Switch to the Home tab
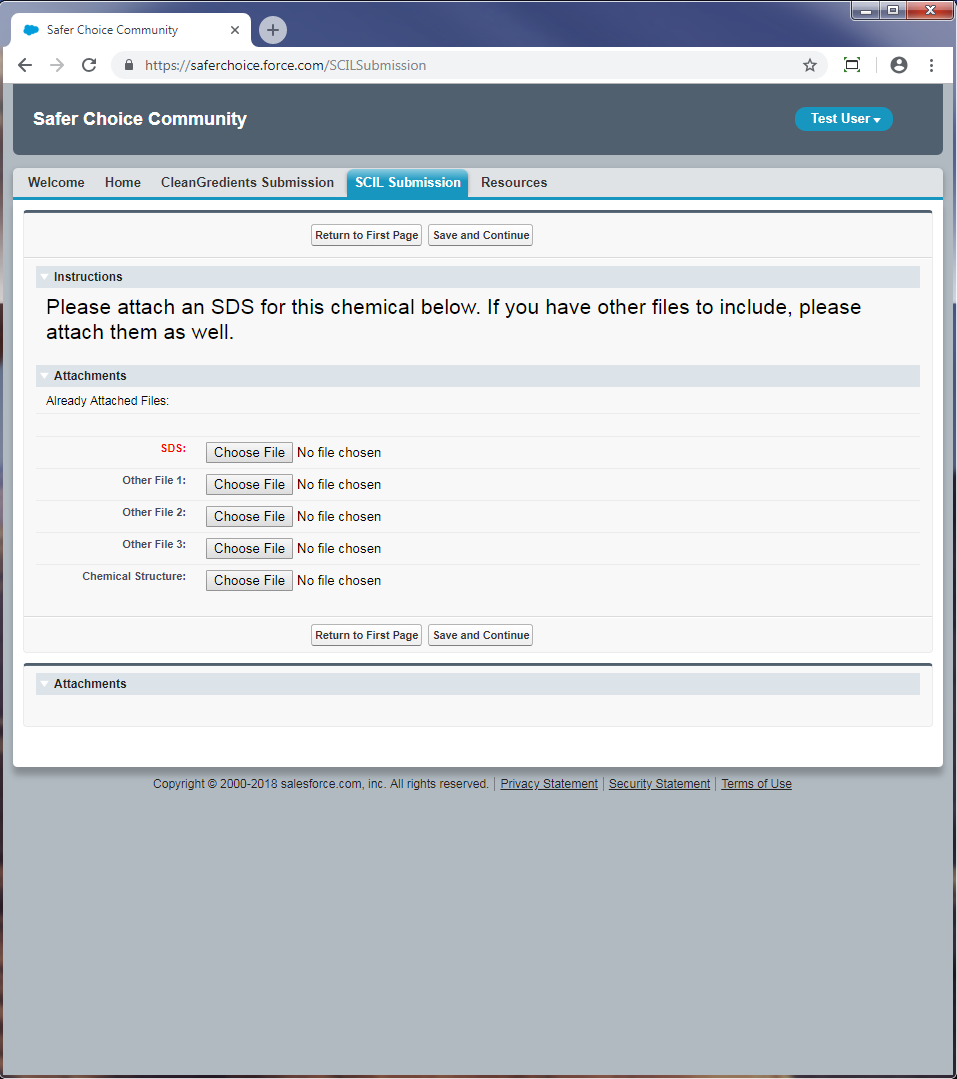The height and width of the screenshot is (1079, 957). [122, 182]
